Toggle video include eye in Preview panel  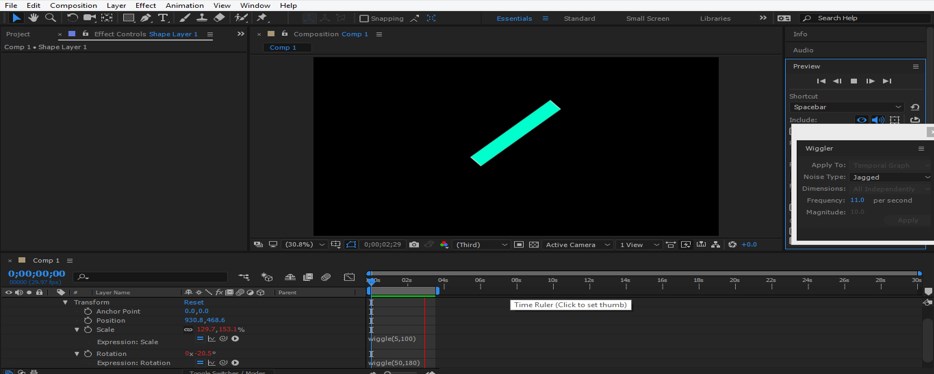861,120
